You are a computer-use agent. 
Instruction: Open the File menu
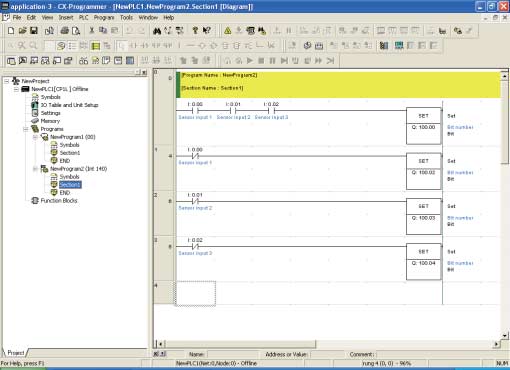pos(17,18)
